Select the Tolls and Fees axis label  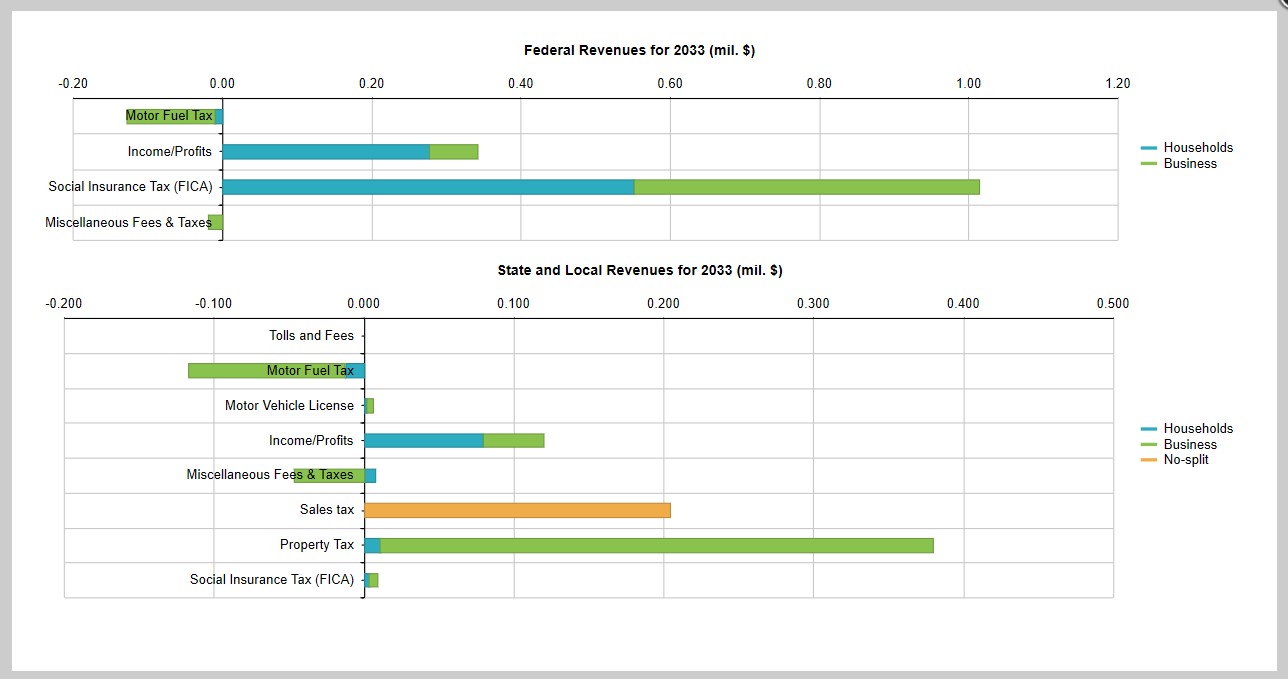(311, 336)
